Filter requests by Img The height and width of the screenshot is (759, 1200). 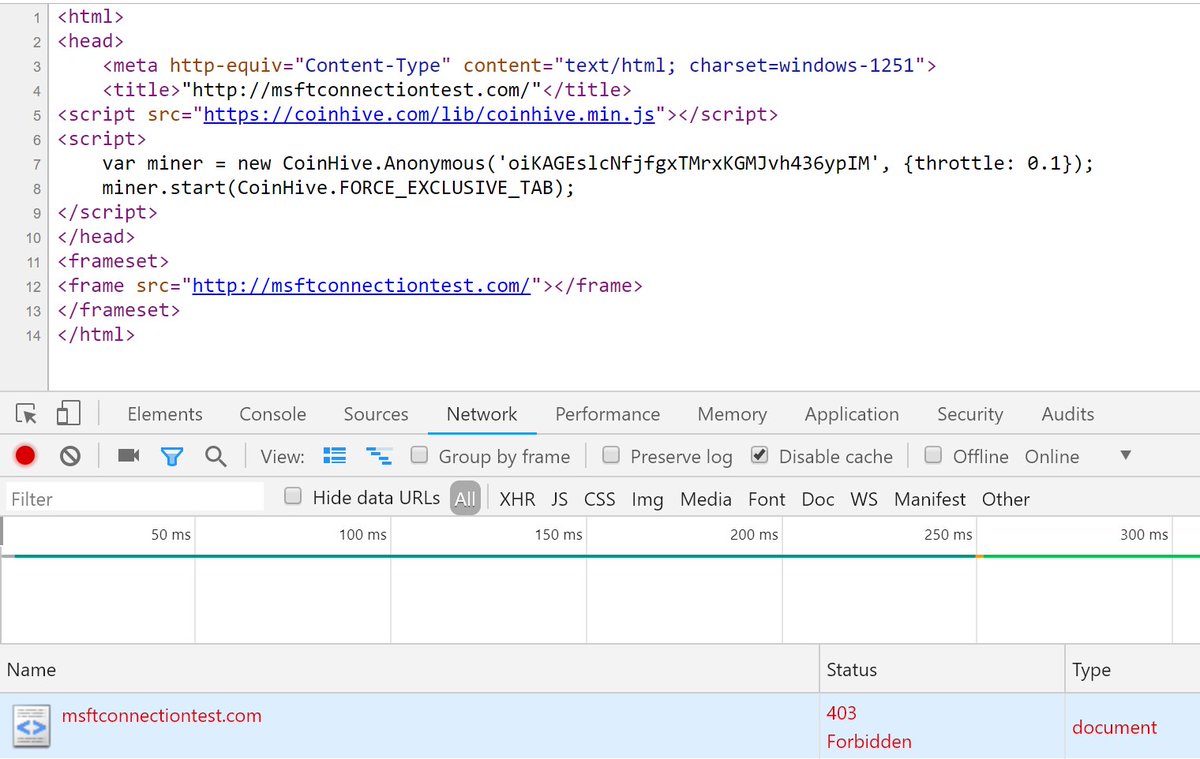tap(647, 499)
